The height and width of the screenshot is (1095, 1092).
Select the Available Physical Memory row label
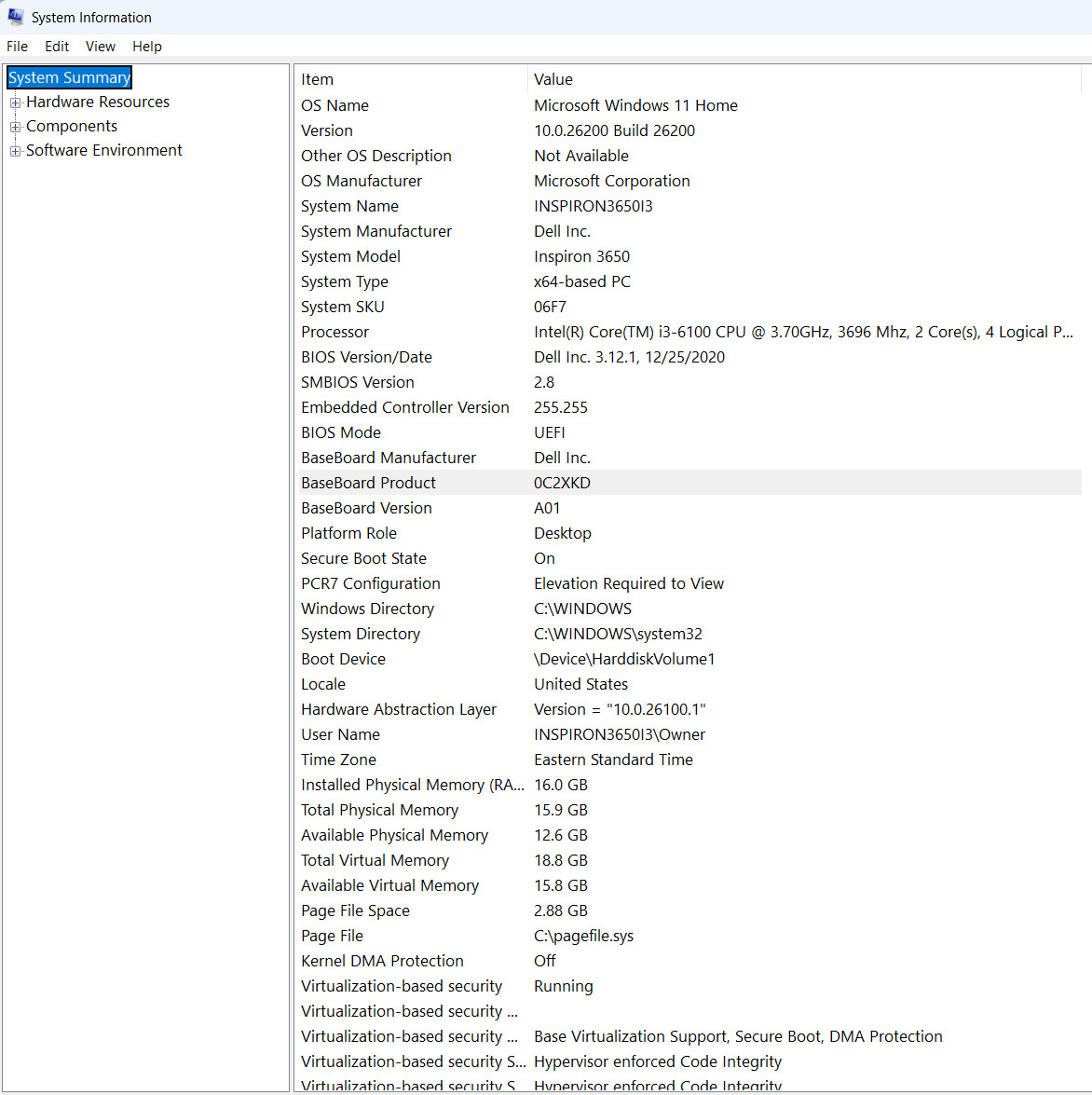[394, 834]
